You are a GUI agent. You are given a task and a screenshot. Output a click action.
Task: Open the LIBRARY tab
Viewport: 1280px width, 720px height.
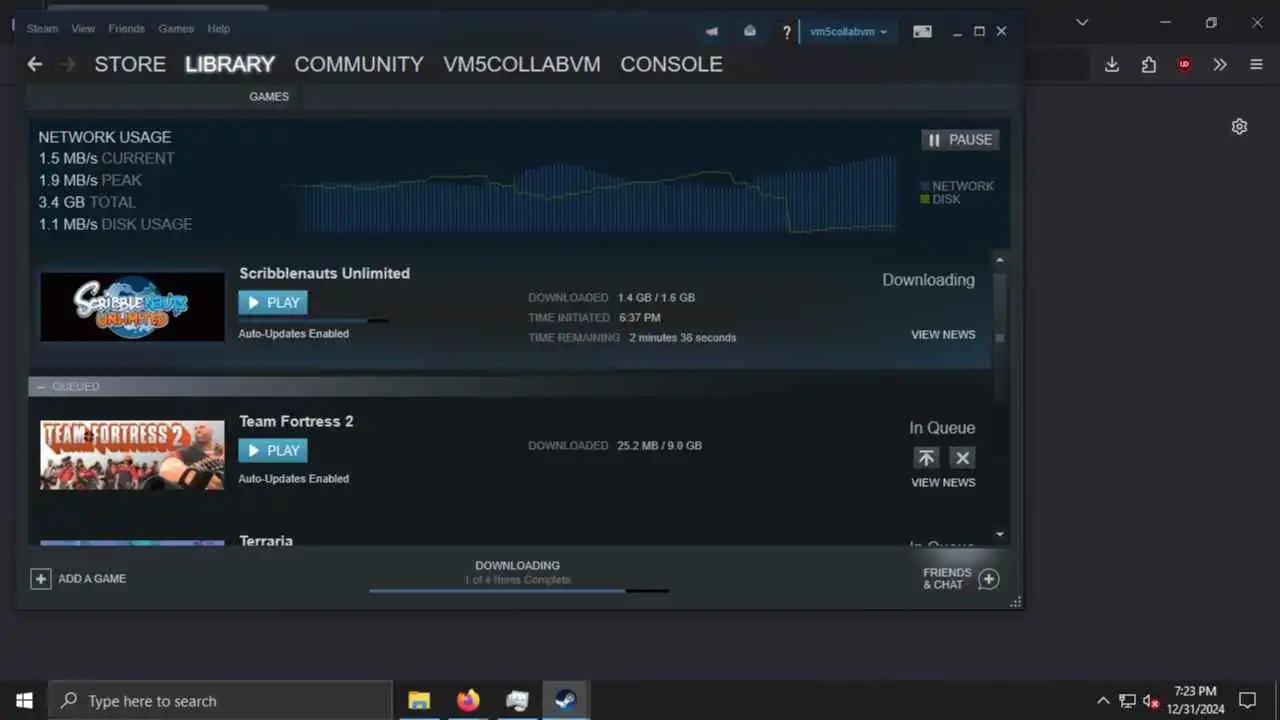point(230,64)
